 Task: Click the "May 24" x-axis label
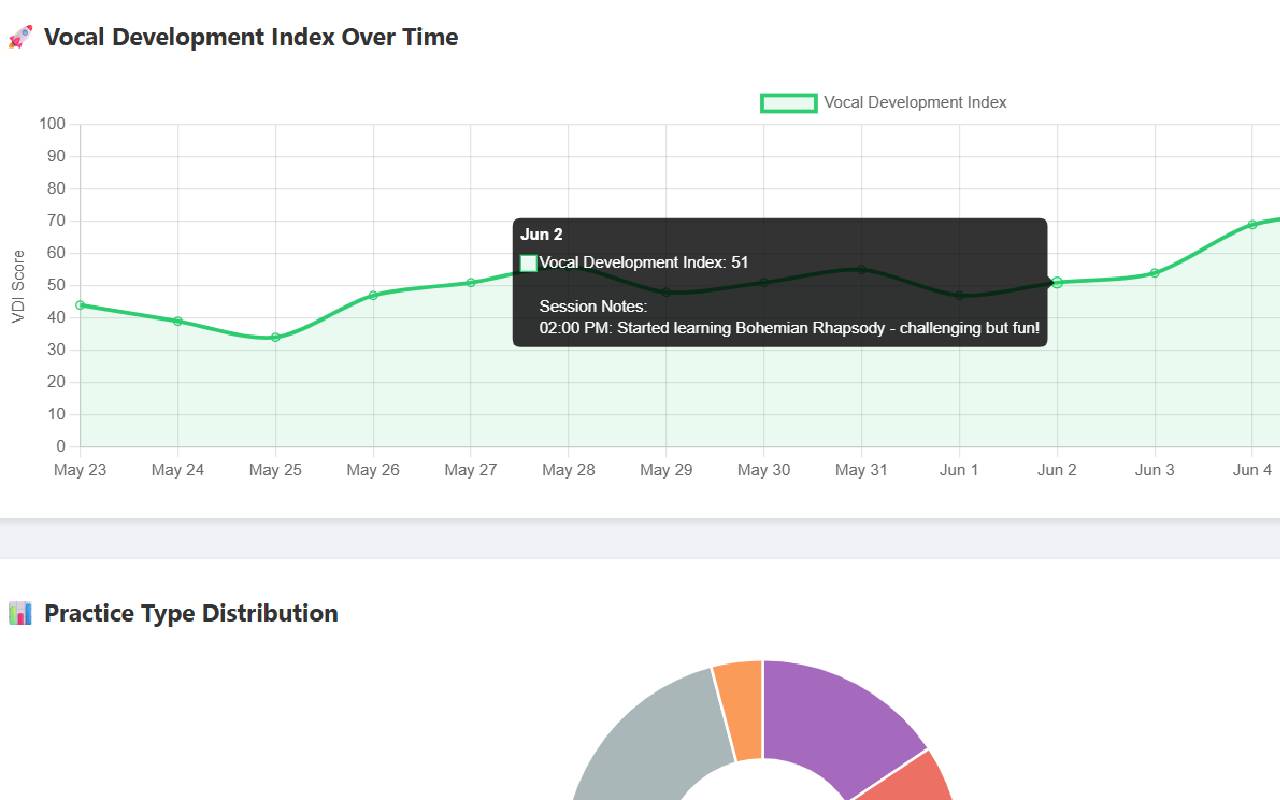[178, 470]
